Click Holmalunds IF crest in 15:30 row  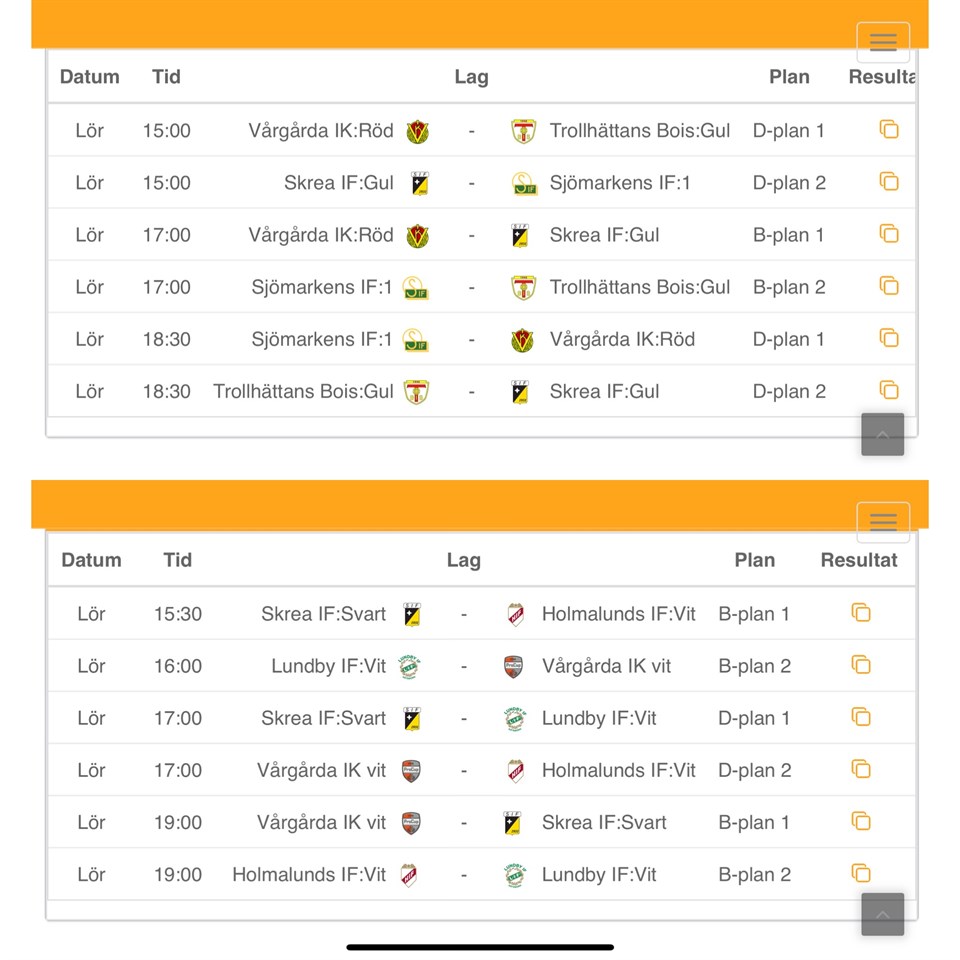(x=515, y=614)
